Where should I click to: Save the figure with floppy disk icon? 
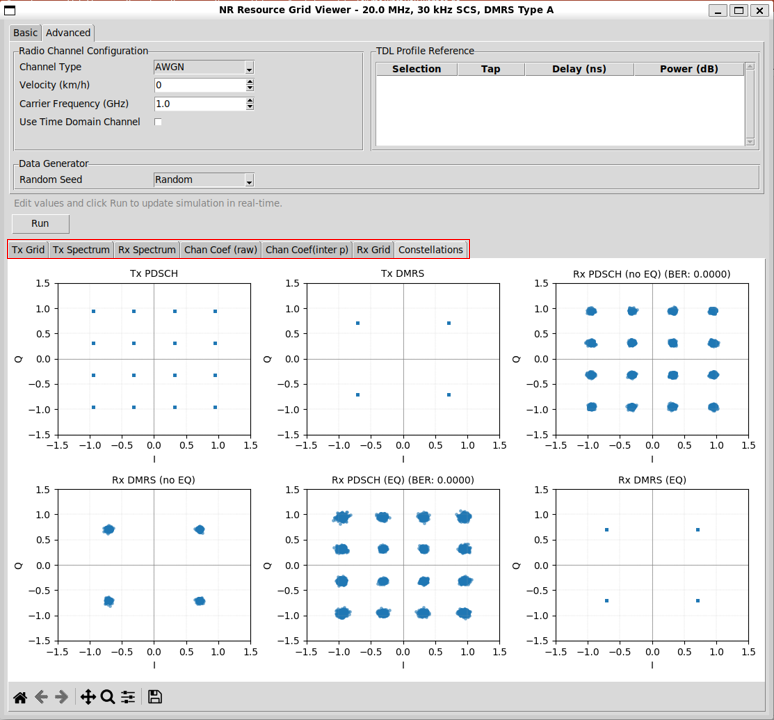(x=155, y=697)
